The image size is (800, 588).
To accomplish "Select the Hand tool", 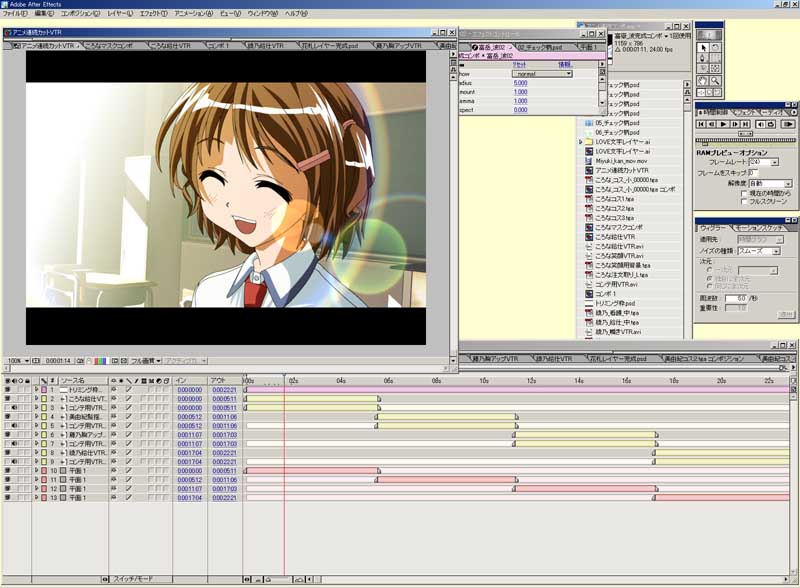I will pyautogui.click(x=703, y=81).
